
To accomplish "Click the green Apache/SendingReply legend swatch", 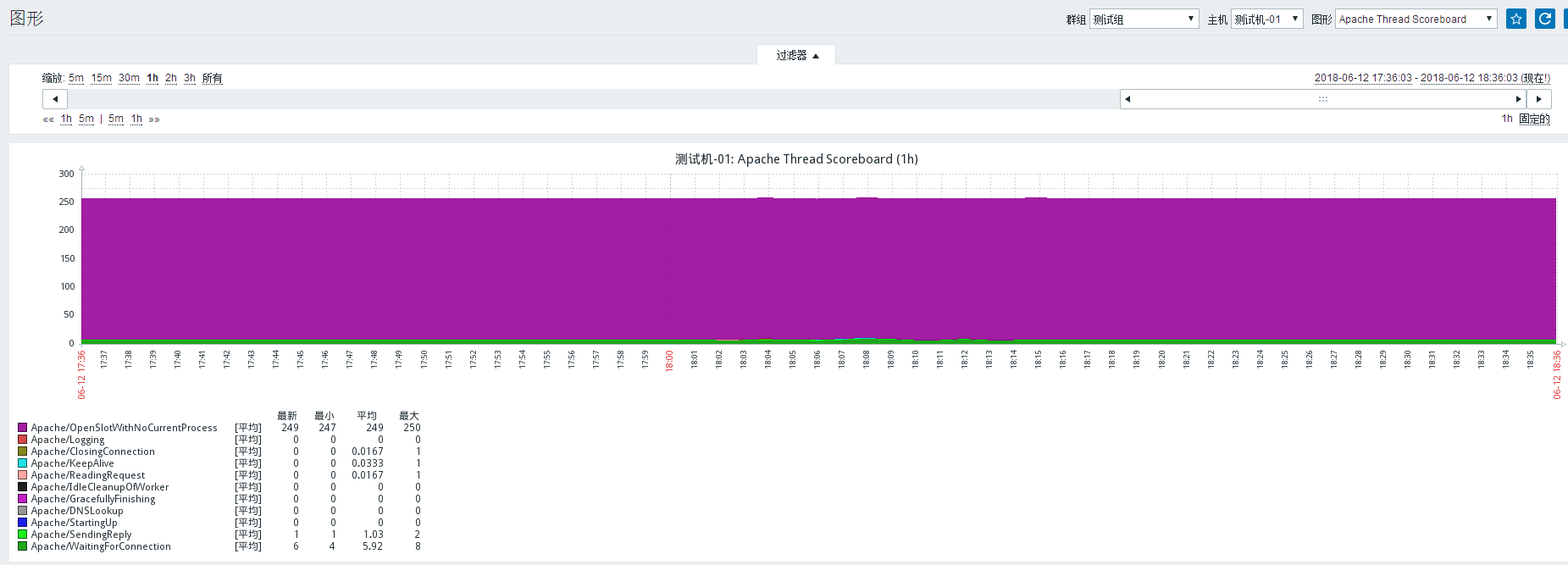I will coord(23,535).
